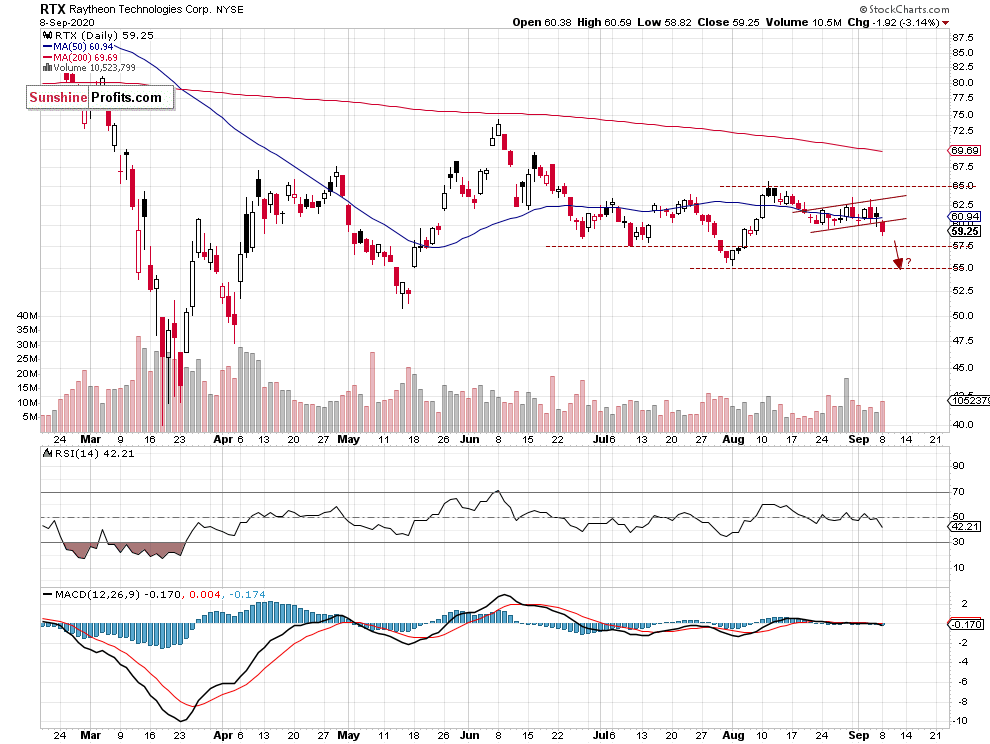Click the red down-arrow change indicator

pyautogui.click(x=945, y=23)
